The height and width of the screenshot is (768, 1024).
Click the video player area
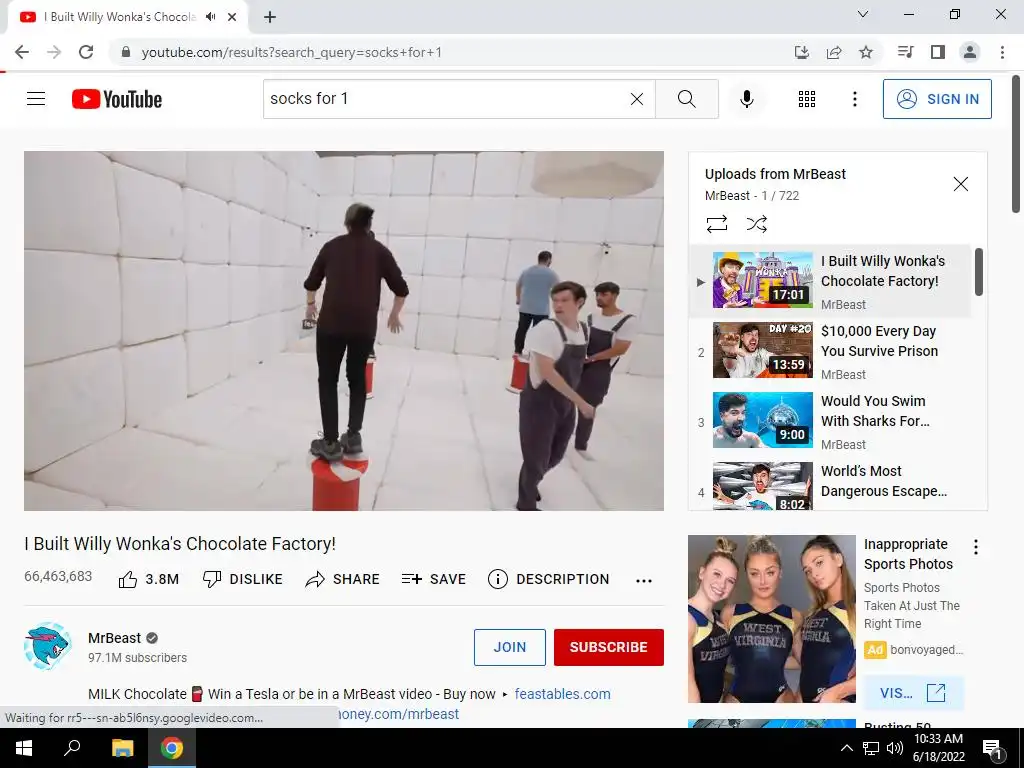(x=344, y=331)
